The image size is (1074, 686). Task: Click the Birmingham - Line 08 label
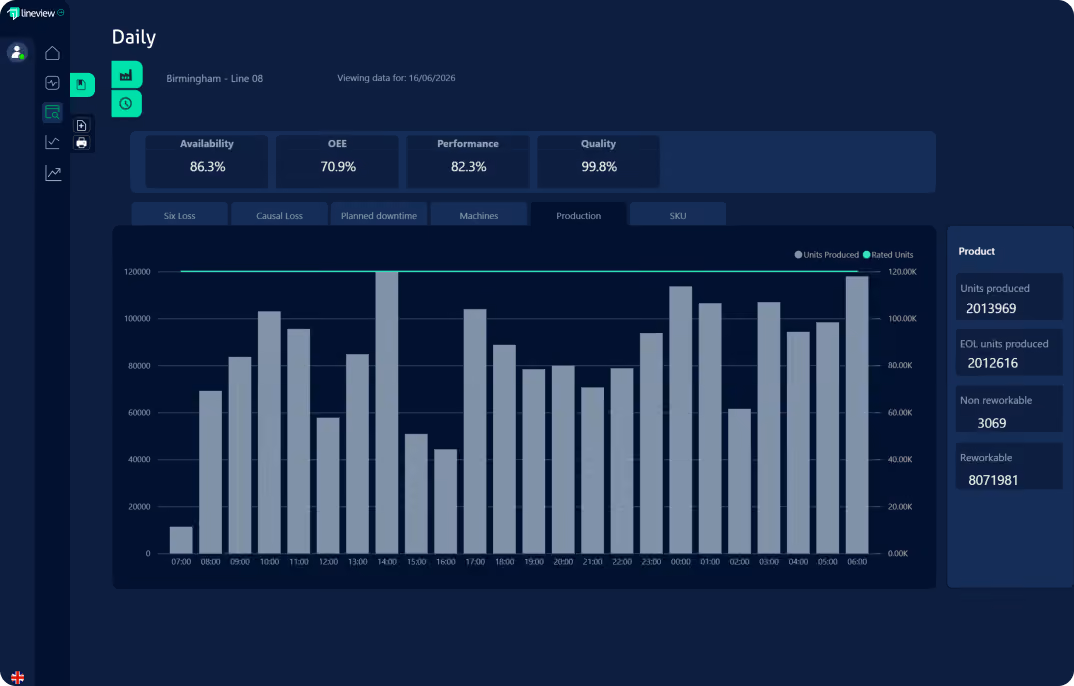214,79
